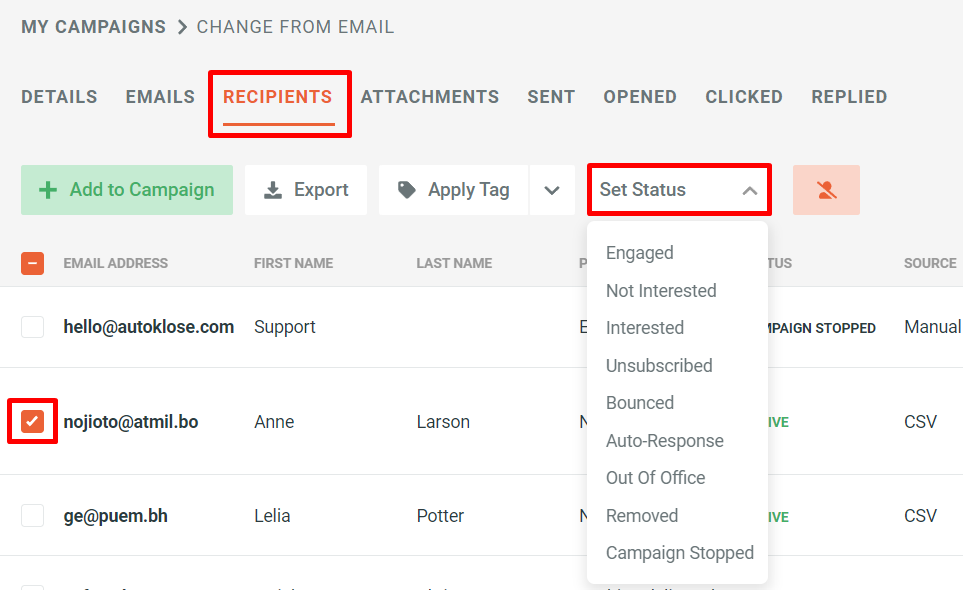Click the plus icon on Add to Campaign
This screenshot has height=590, width=963.
pyautogui.click(x=48, y=189)
